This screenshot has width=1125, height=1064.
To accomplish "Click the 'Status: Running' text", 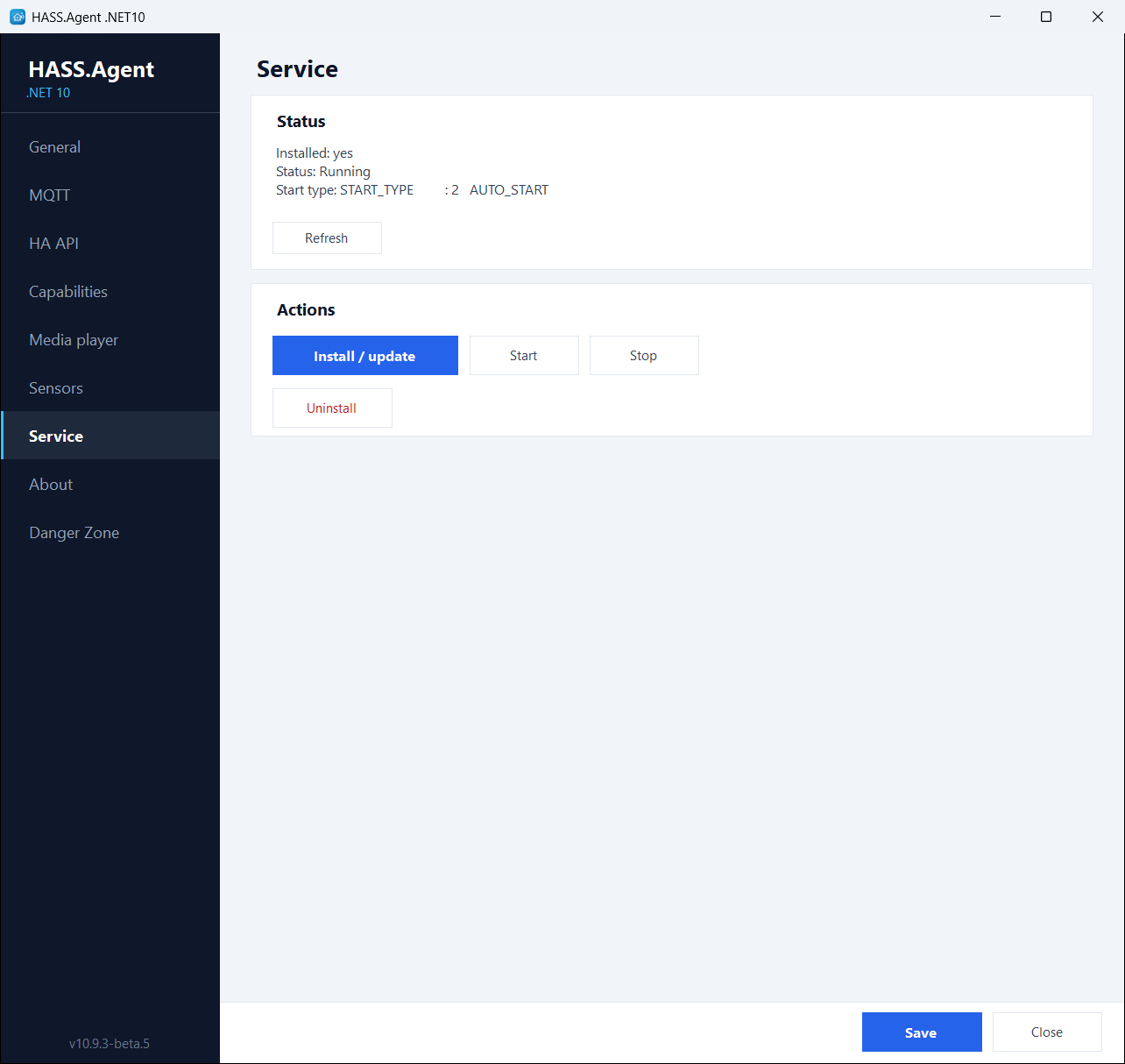I will [323, 172].
